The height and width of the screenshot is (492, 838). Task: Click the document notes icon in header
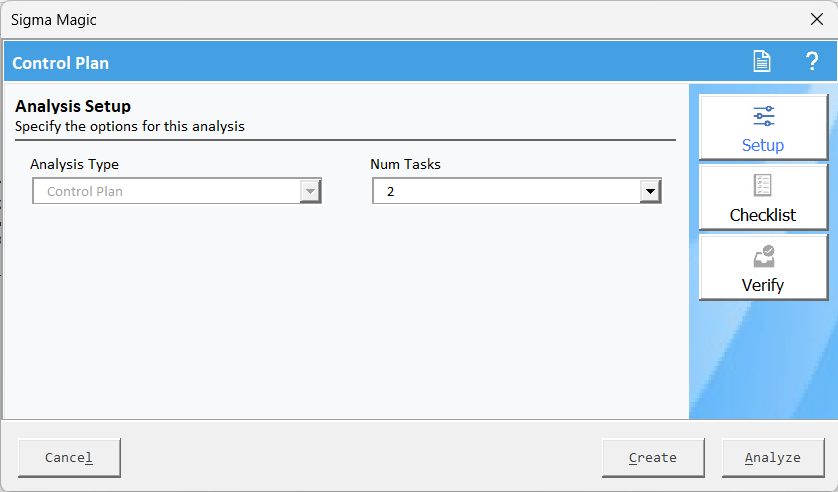(x=762, y=62)
